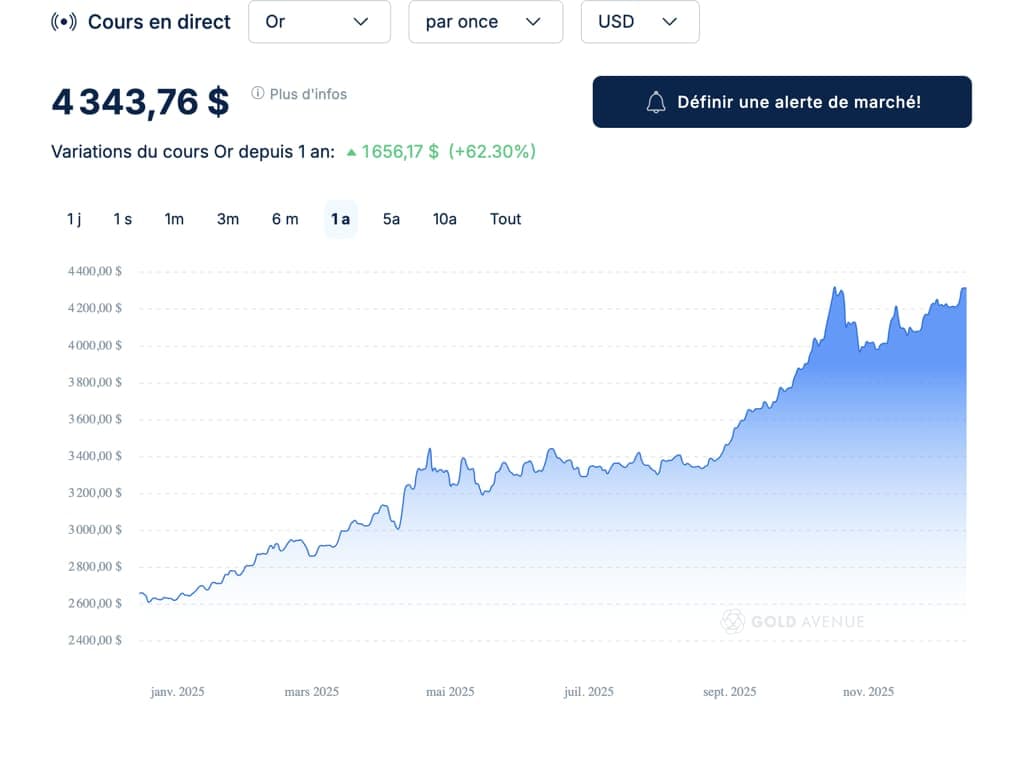This screenshot has height=775, width=1024.
Task: Show the 5a price history
Action: [391, 219]
